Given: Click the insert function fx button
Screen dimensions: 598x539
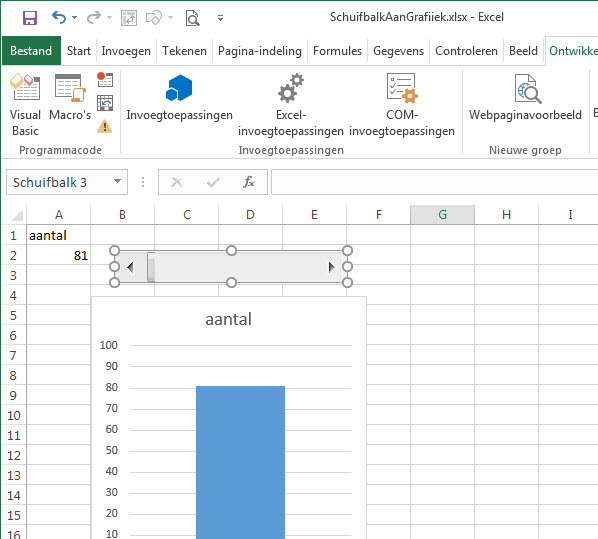Looking at the screenshot, I should click(249, 182).
